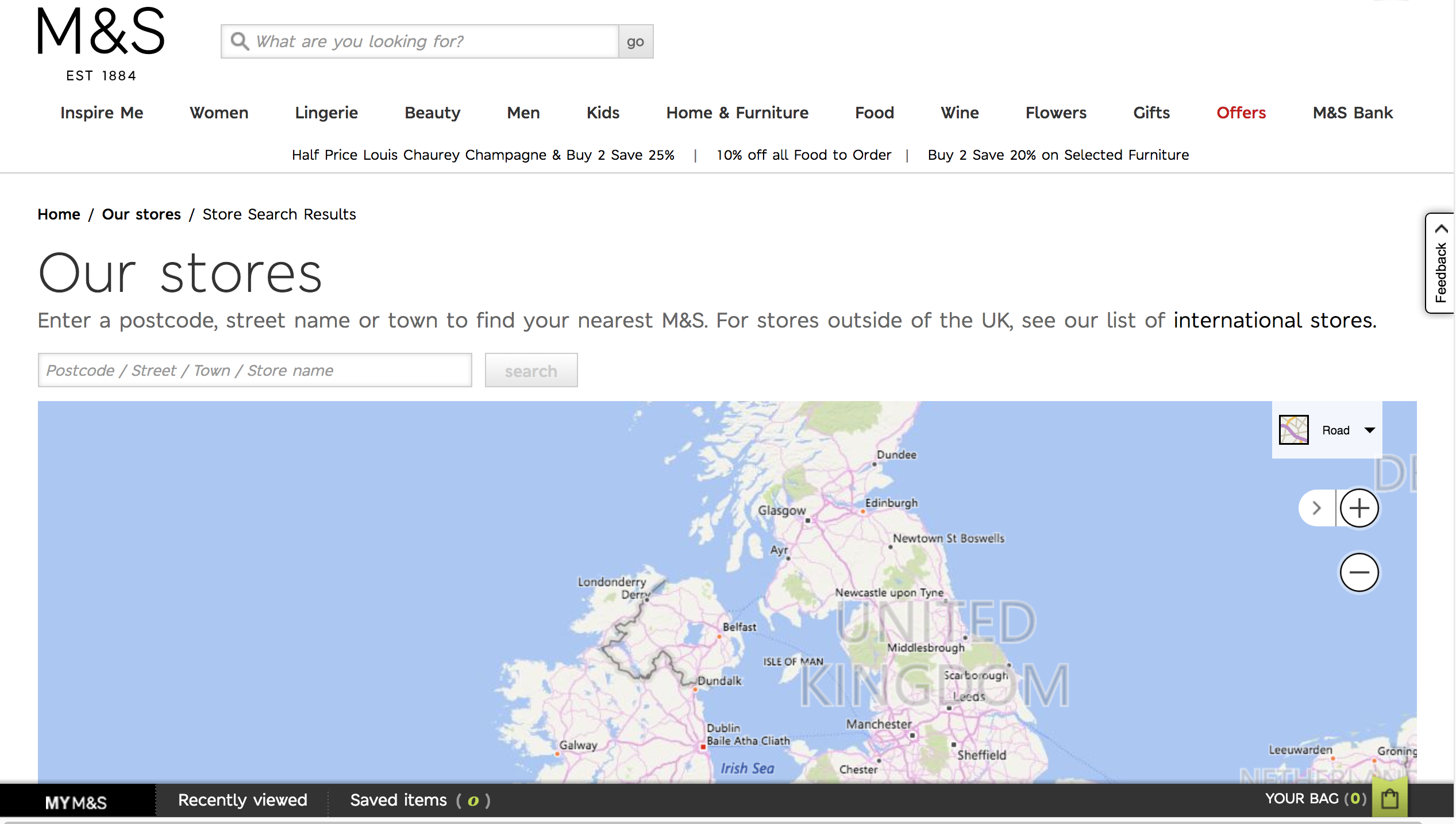Screen dimensions: 1456x824
Task: Click the go search button
Action: [635, 41]
